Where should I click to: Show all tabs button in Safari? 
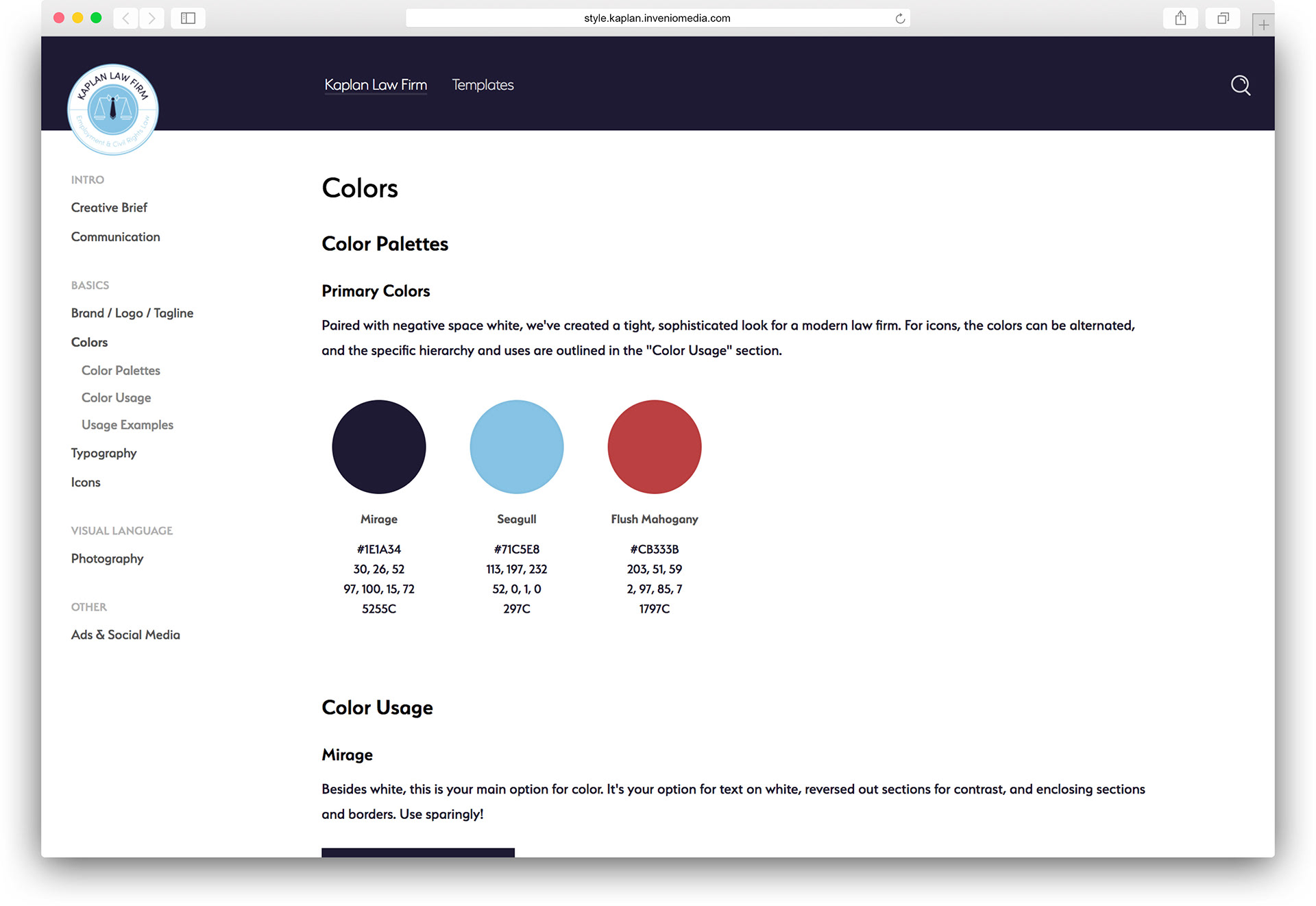[1223, 18]
